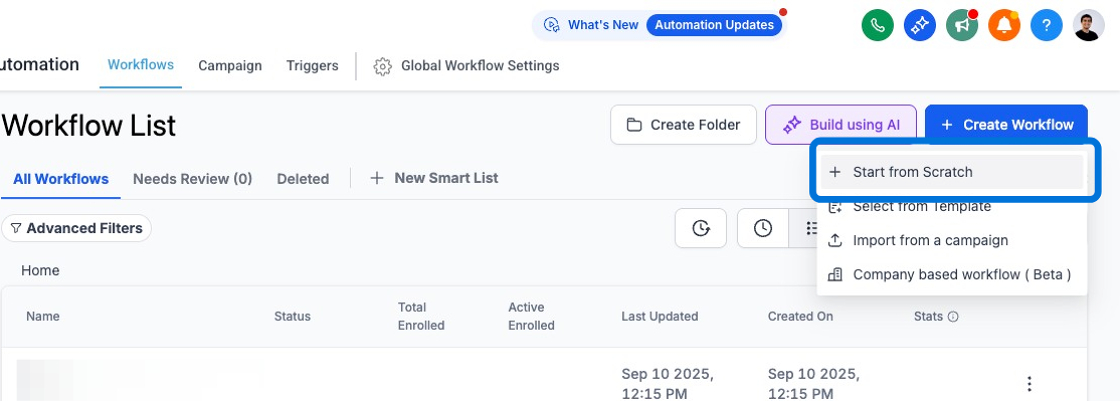This screenshot has height=401, width=1120.
Task: Open the blue help question mark icon
Action: point(1046,25)
